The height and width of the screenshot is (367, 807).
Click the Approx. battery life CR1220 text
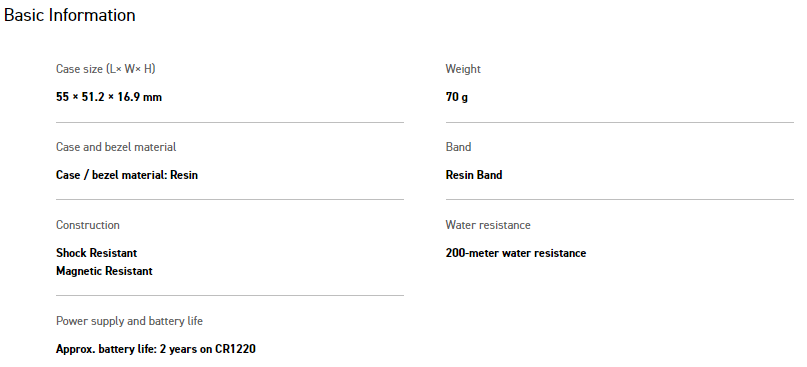(x=155, y=349)
